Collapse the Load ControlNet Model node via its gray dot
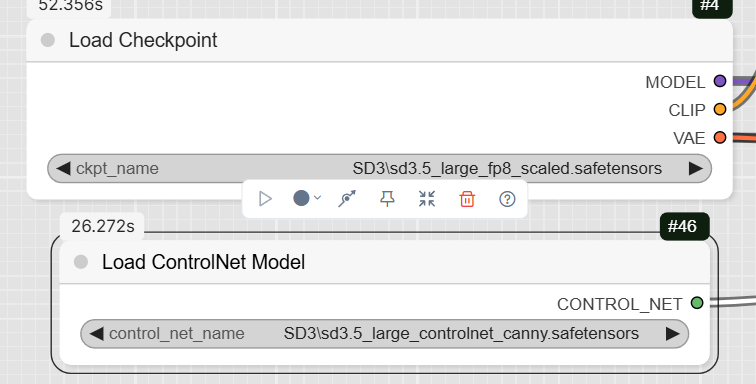756x384 pixels. tap(81, 262)
